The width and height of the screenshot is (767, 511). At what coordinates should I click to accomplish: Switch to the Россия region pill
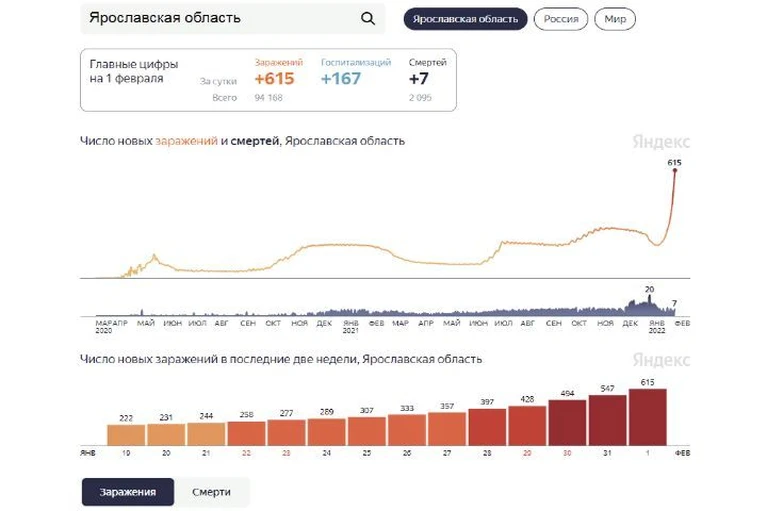(x=561, y=19)
